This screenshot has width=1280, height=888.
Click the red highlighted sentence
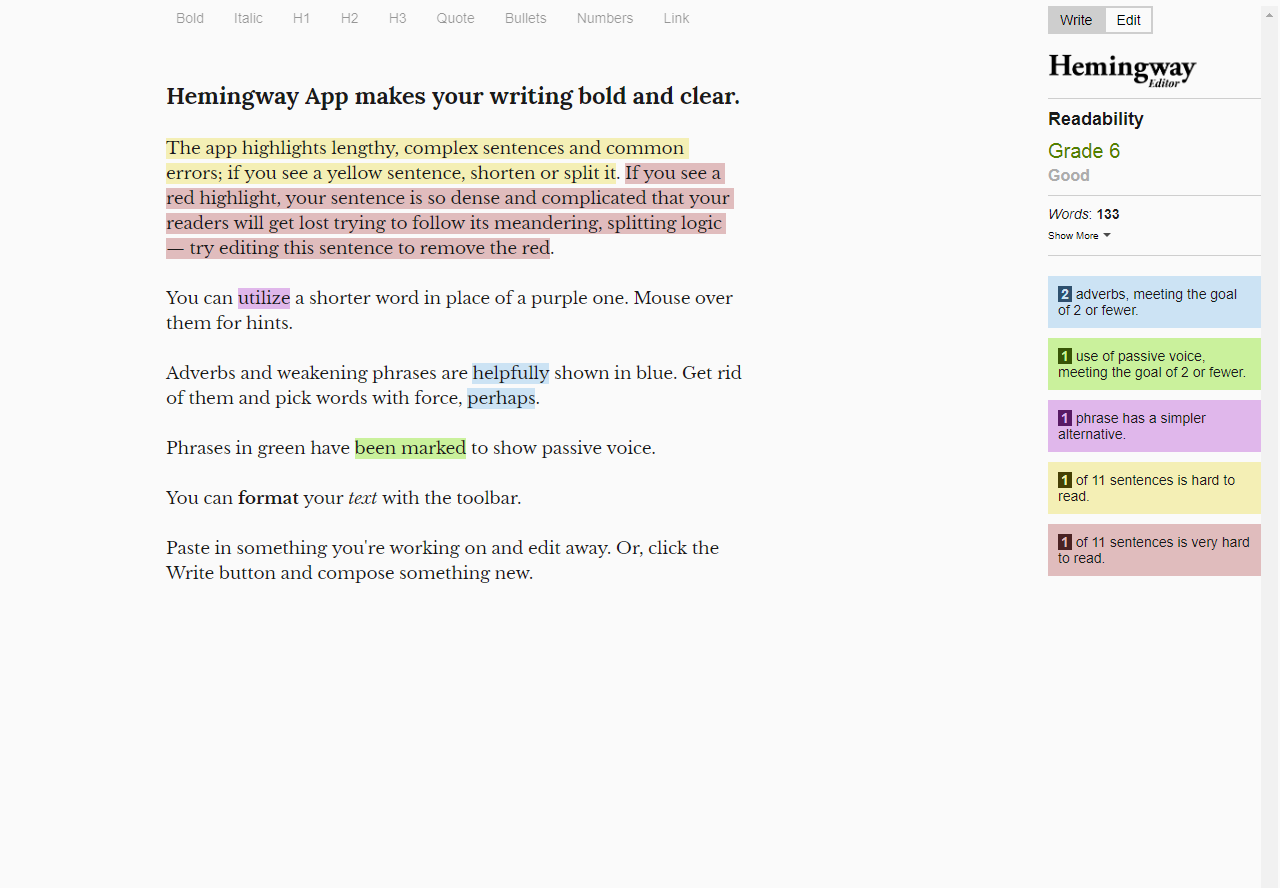coord(450,210)
